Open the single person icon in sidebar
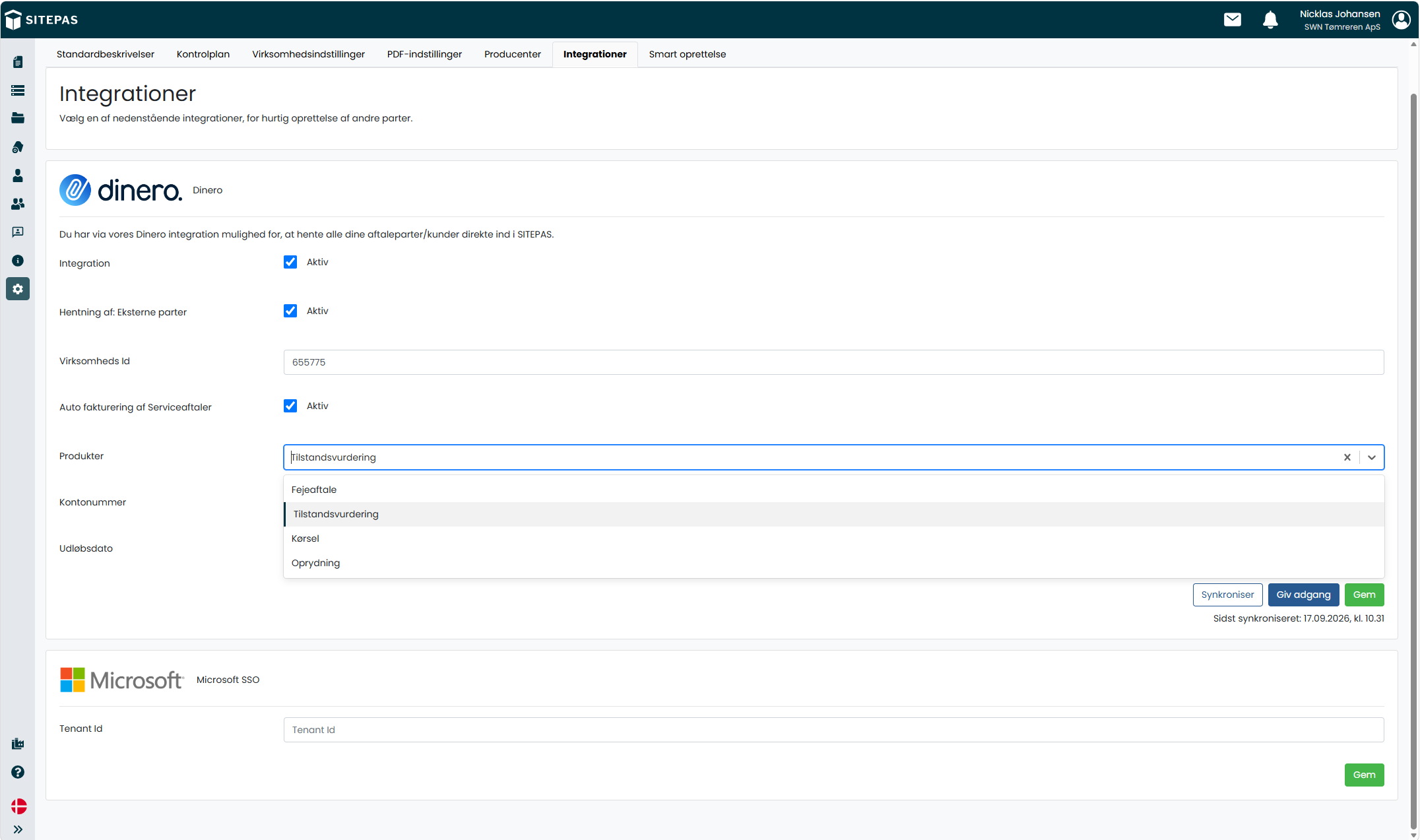Viewport: 1420px width, 840px height. (18, 176)
